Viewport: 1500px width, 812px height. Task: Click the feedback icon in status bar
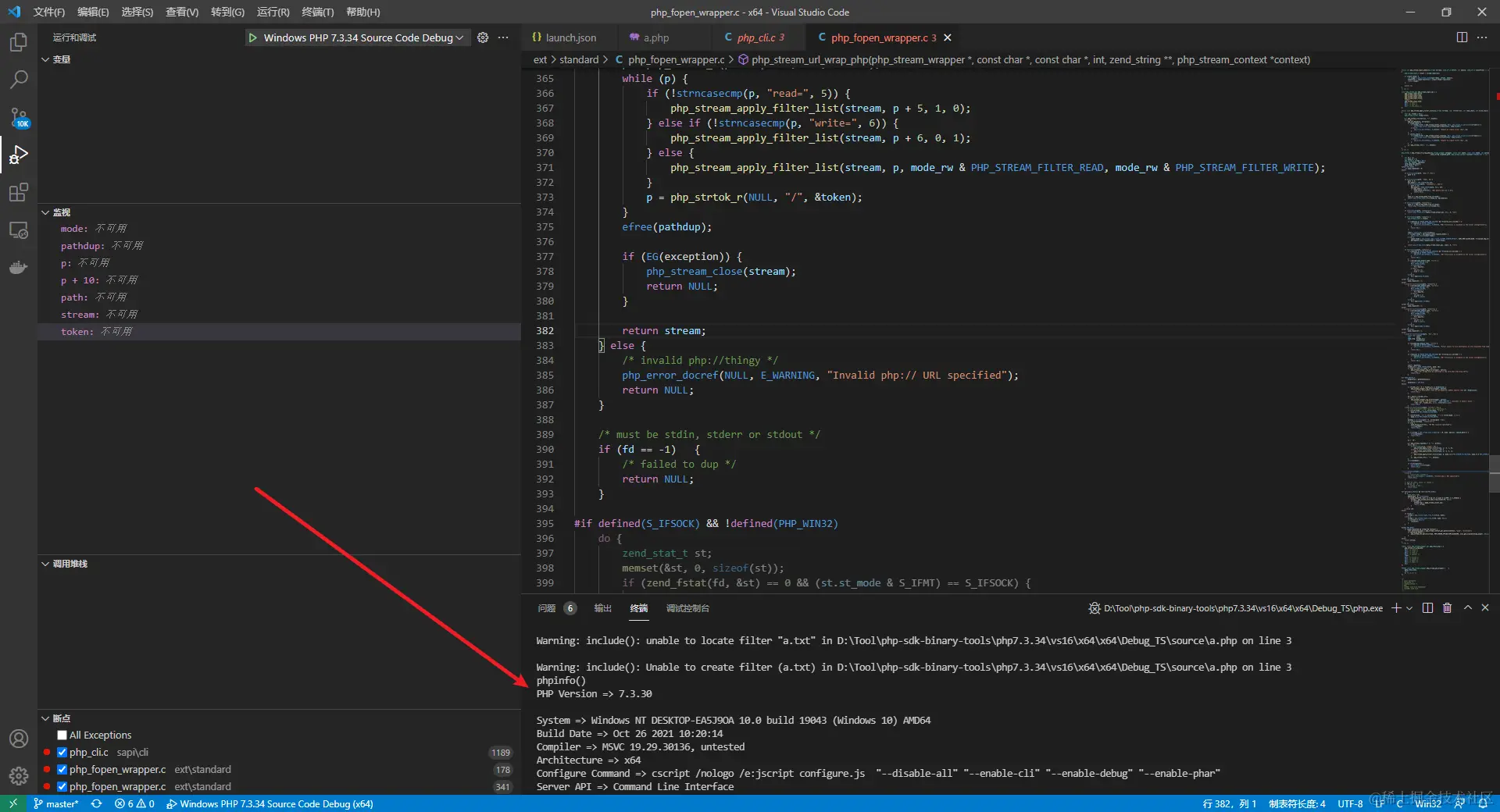[1459, 803]
